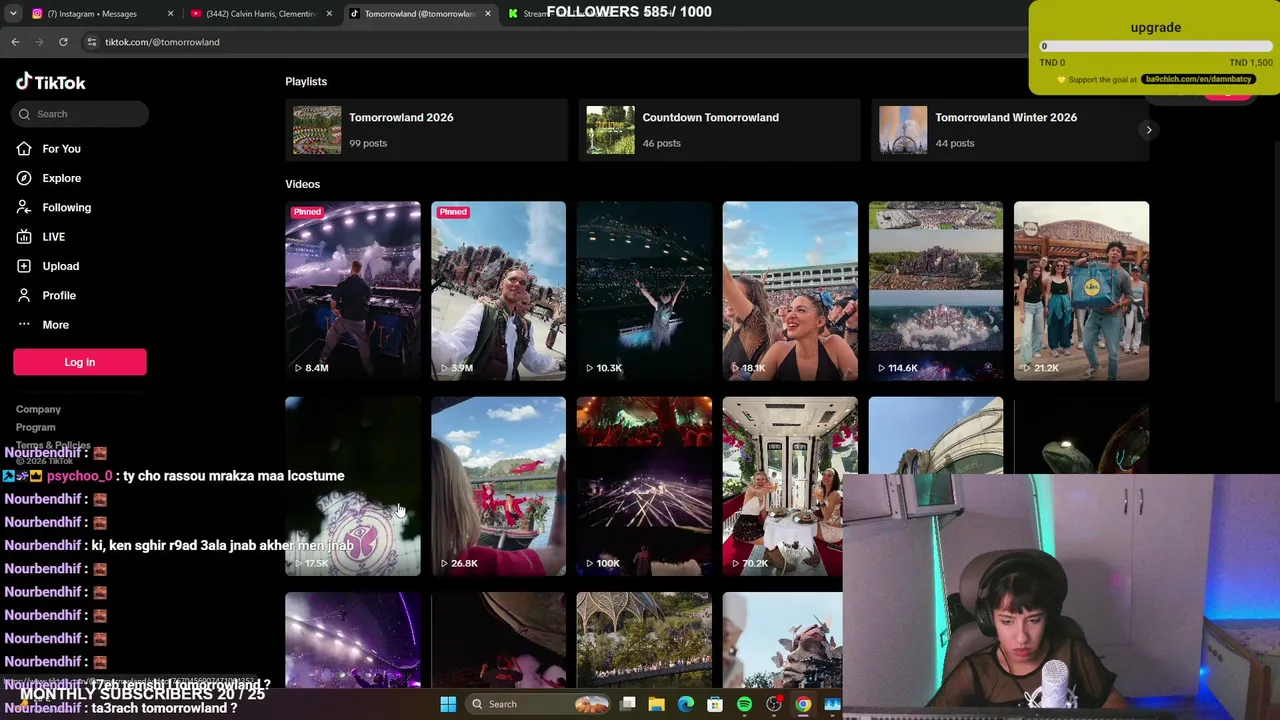View site information for tiktok.com
The height and width of the screenshot is (720, 1280).
pyautogui.click(x=91, y=42)
